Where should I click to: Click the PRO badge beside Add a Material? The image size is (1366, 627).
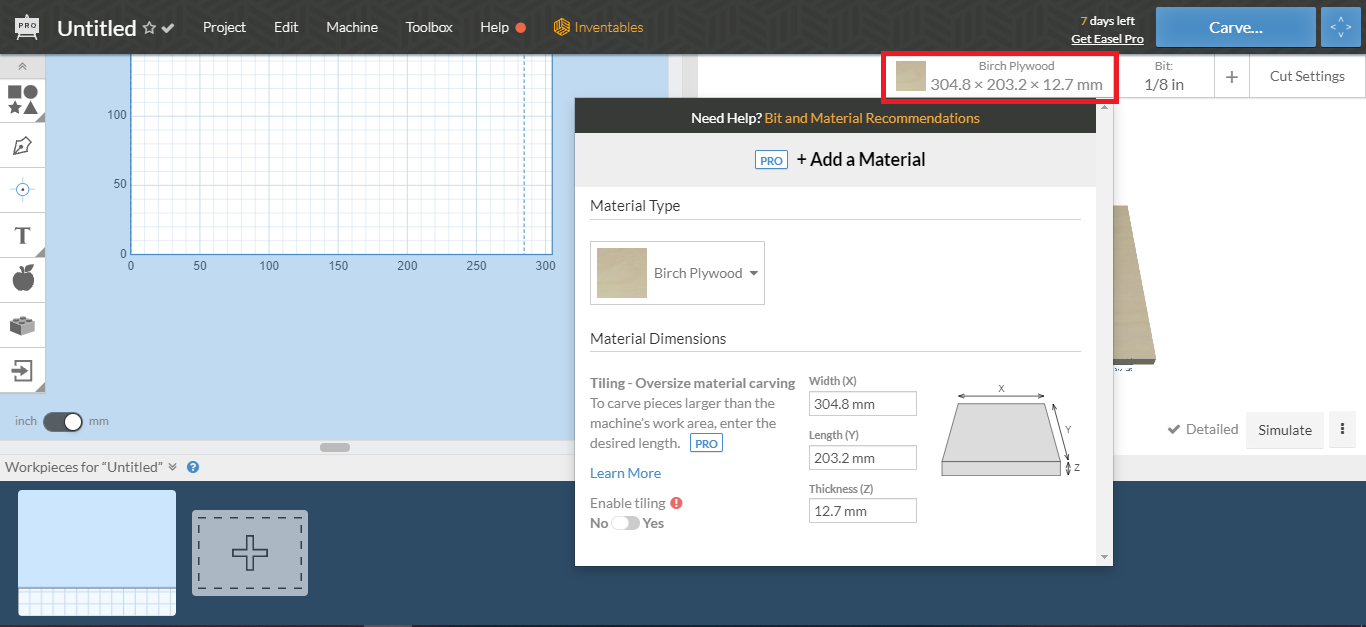(771, 160)
